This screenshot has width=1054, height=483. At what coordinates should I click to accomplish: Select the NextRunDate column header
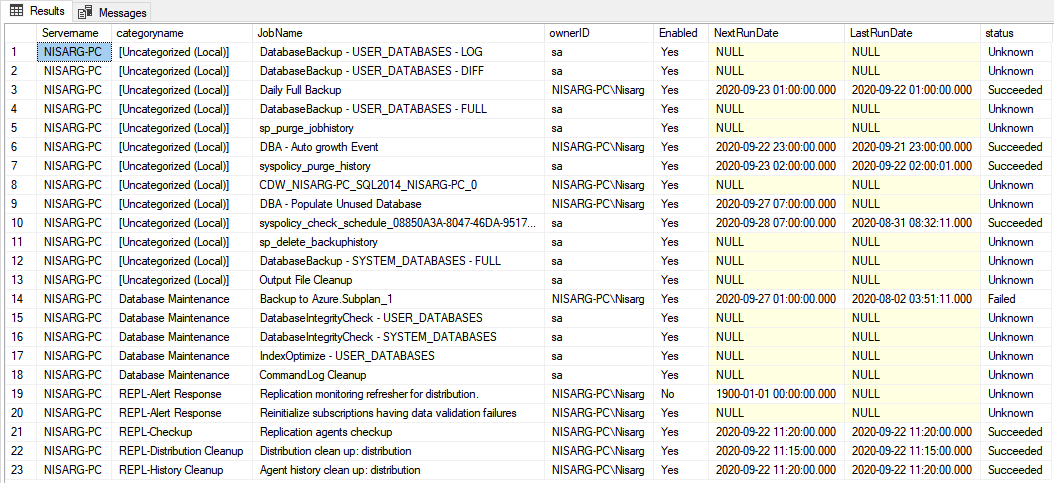pyautogui.click(x=746, y=33)
